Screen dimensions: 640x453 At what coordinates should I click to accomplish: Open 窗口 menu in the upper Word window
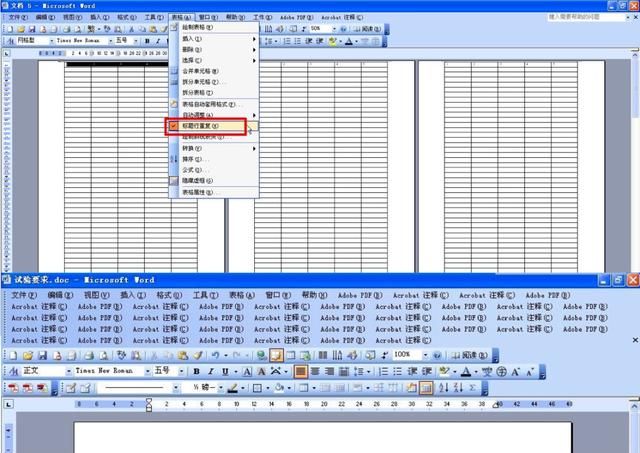[208, 18]
